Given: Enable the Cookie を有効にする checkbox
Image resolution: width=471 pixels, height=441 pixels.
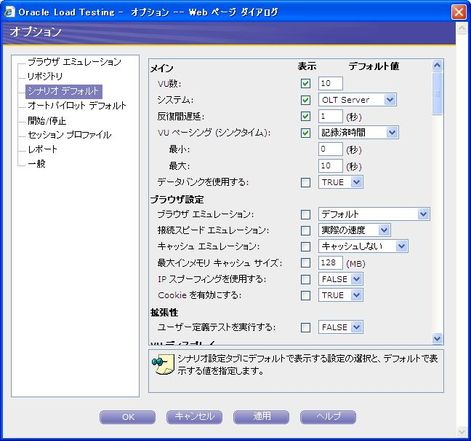Looking at the screenshot, I should (305, 295).
